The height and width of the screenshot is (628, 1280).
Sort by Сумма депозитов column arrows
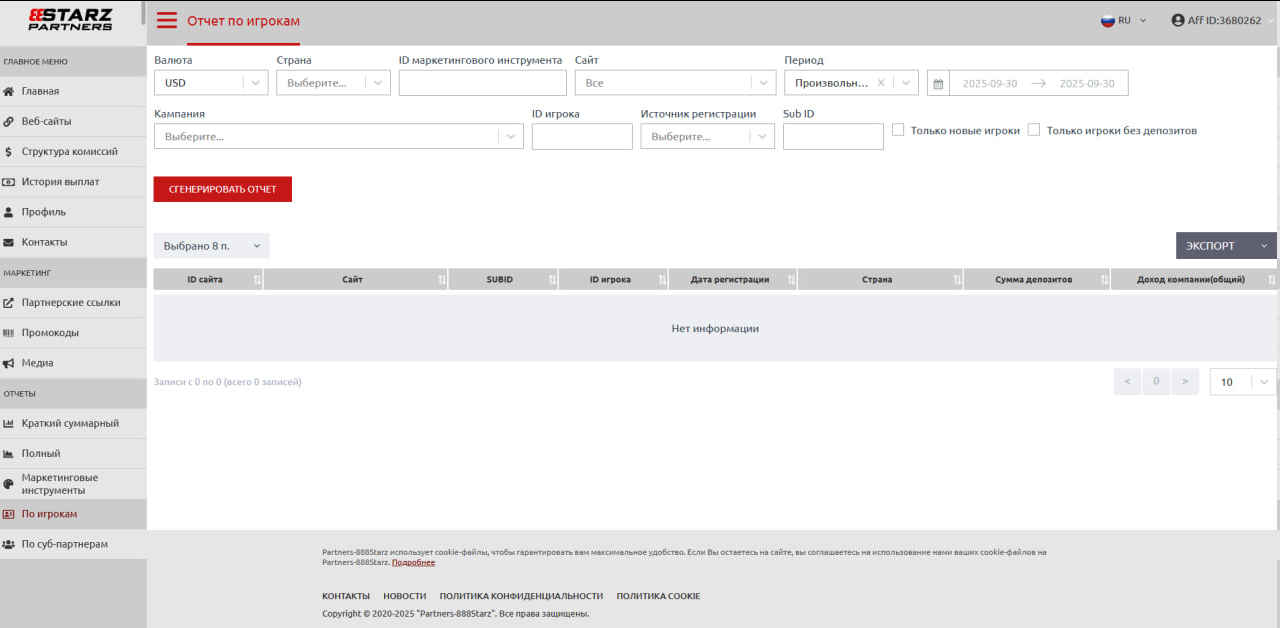point(1104,280)
